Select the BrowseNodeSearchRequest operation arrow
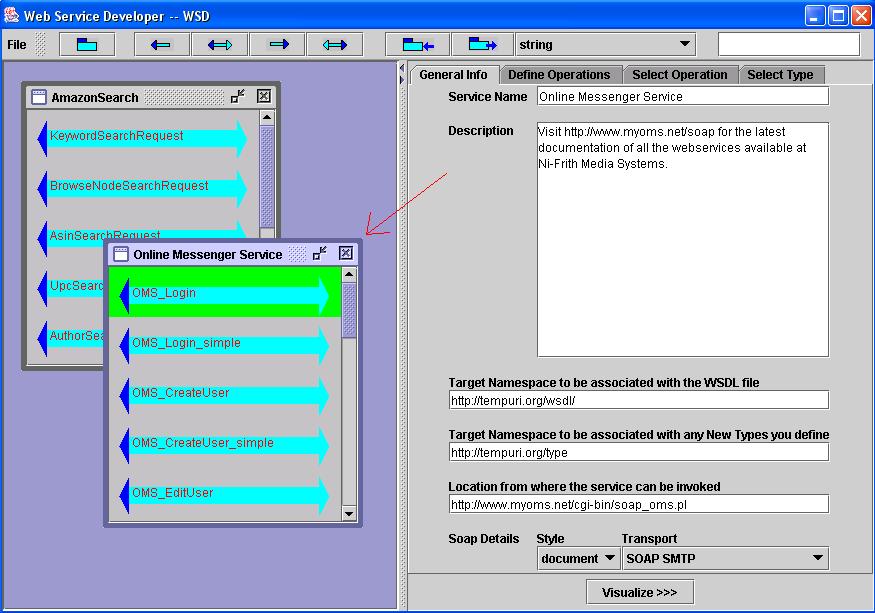 point(142,187)
